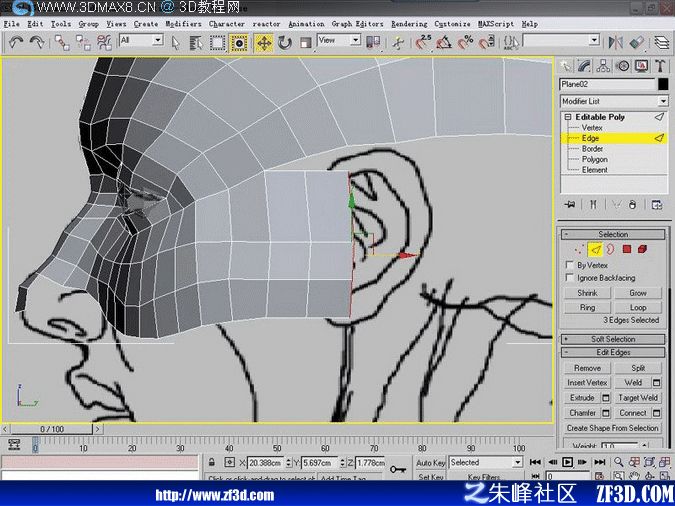Click the Zoom Extents viewport icon
The height and width of the screenshot is (506, 675).
click(649, 463)
